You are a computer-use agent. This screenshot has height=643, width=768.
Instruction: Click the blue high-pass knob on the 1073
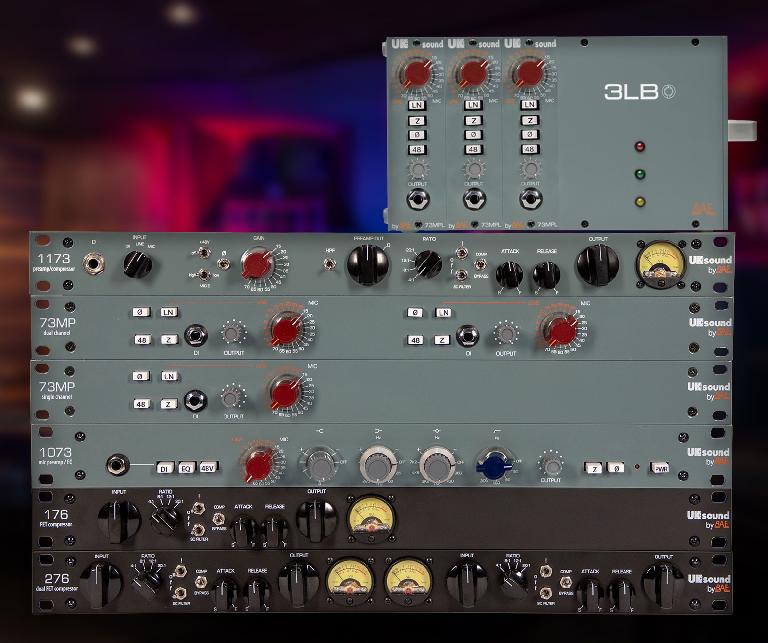point(495,466)
